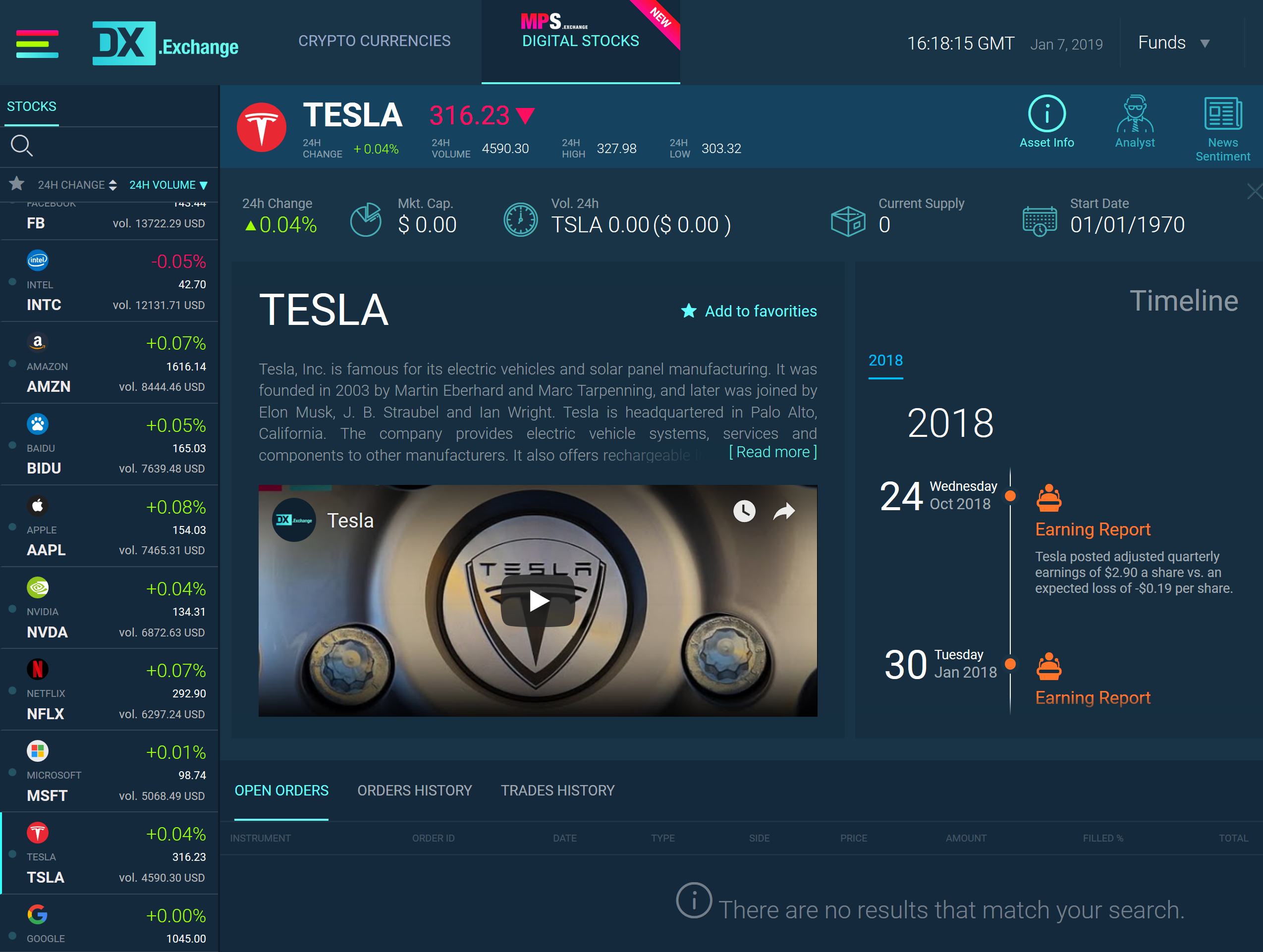Play the Tesla video
Screen dimensions: 1263x952
coord(537,601)
